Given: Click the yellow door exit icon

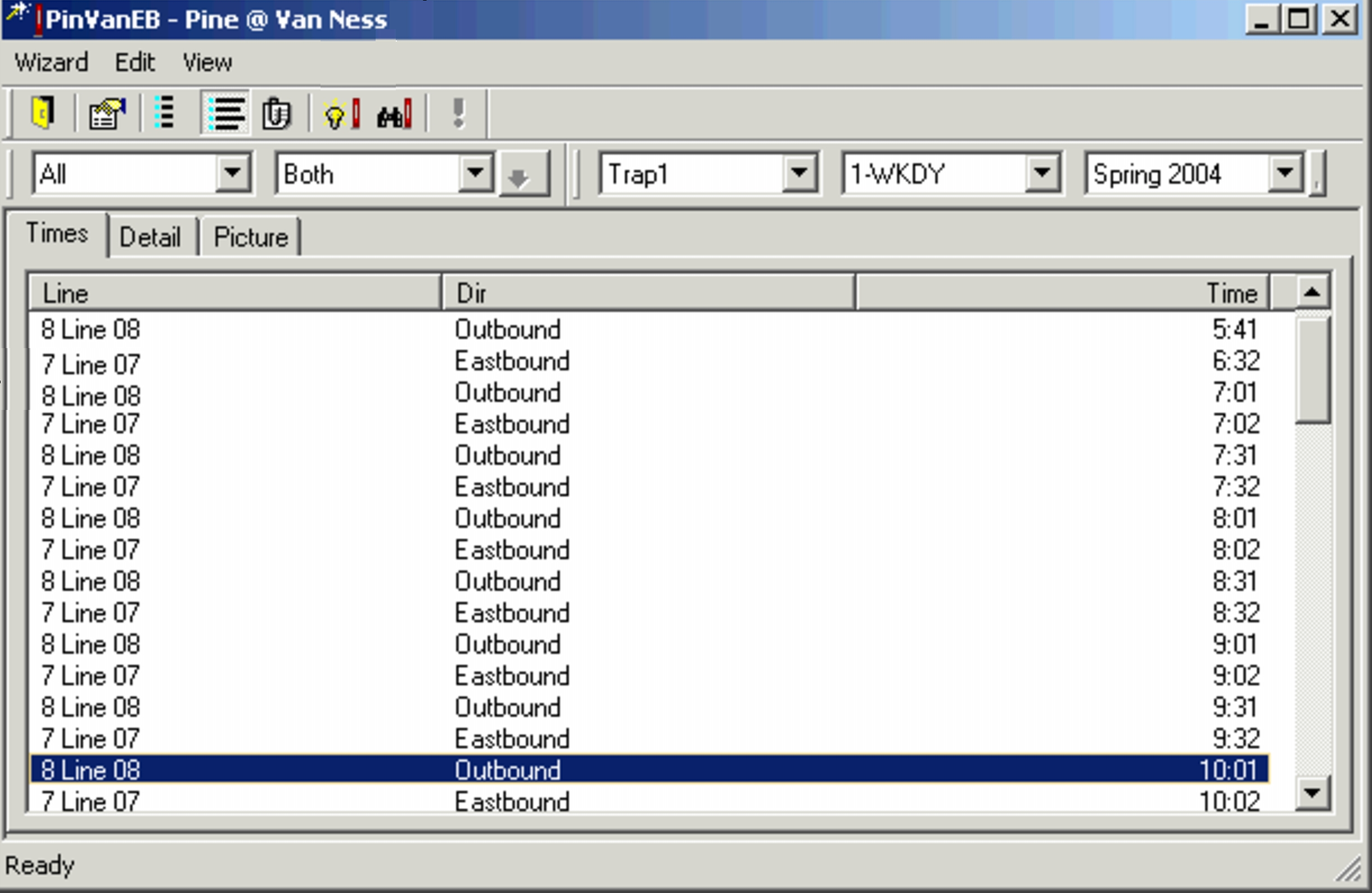Looking at the screenshot, I should pyautogui.click(x=43, y=113).
